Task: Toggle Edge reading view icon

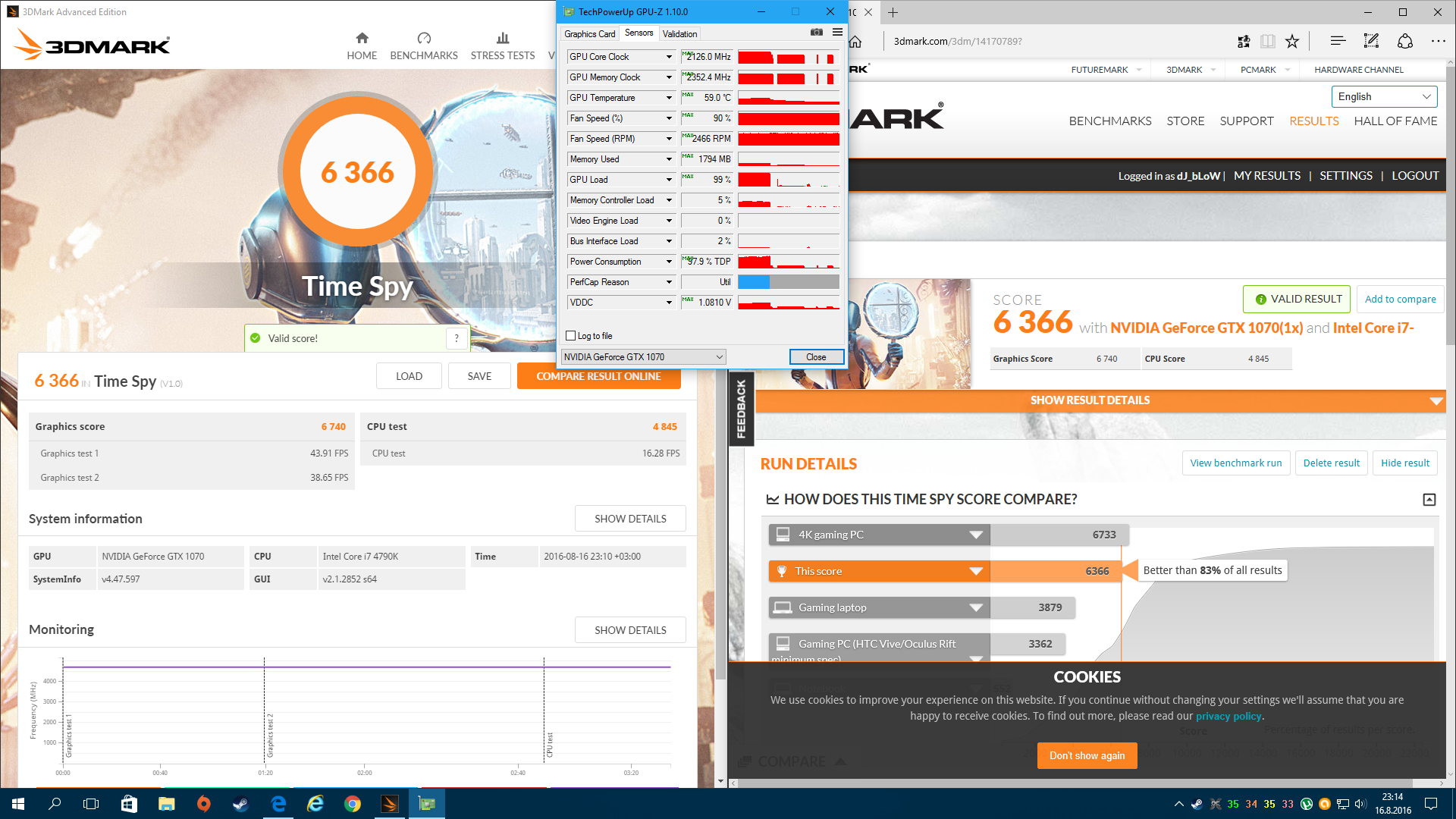Action: click(1268, 41)
